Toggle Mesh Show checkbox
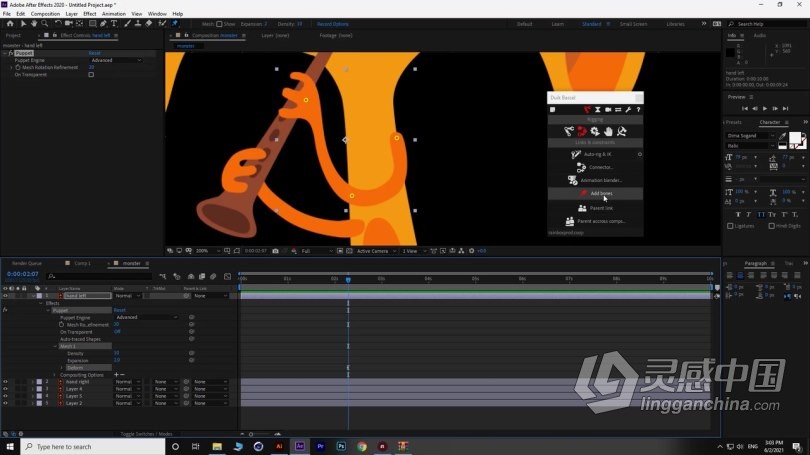Screen dimensions: 810x455 pos(220,24)
